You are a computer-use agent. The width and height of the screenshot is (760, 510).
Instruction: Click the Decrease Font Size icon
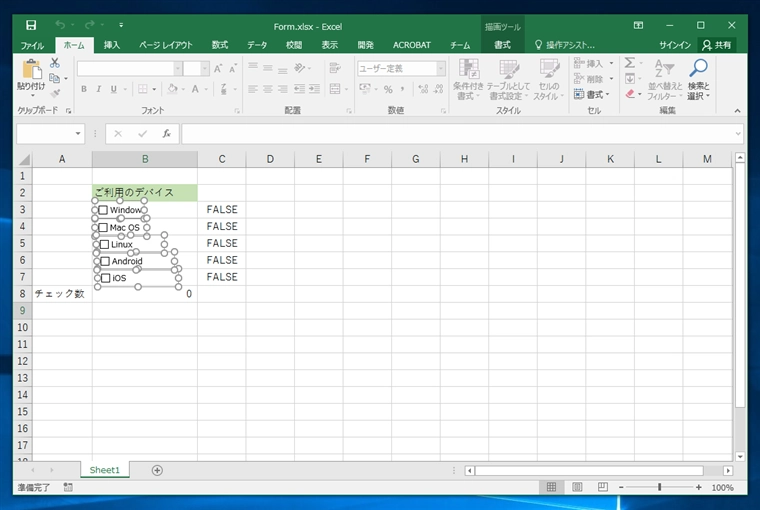[233, 68]
